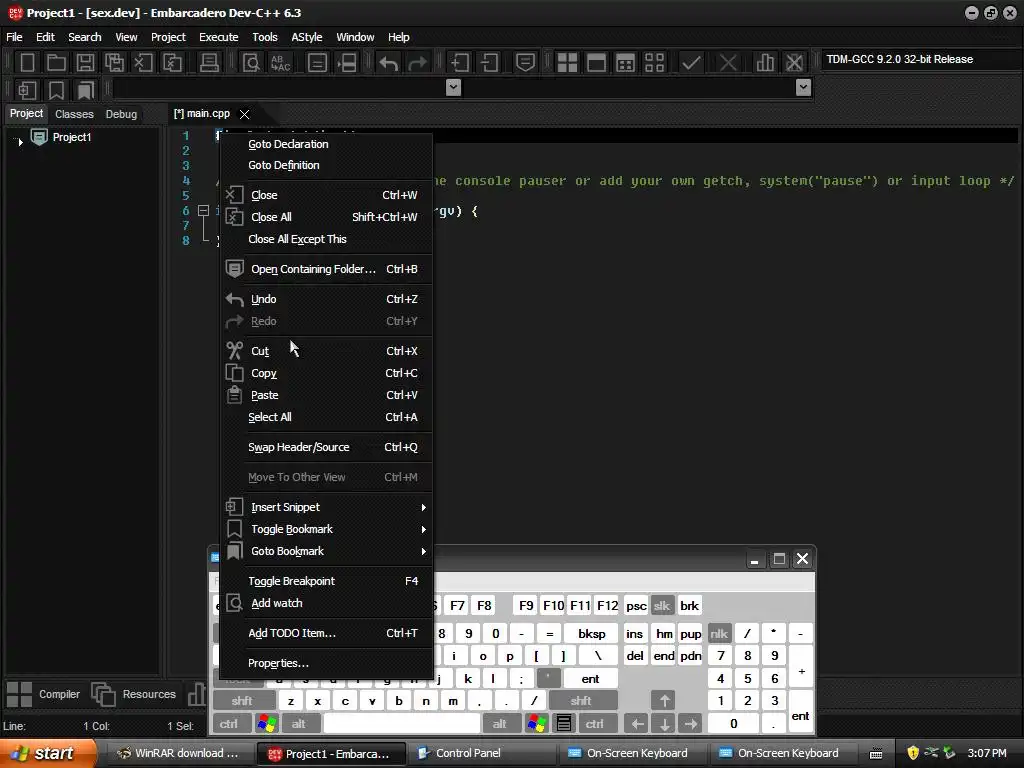Click the Compile and Run toolbar icon
Image resolution: width=1024 pixels, height=768 pixels.
coord(625,63)
